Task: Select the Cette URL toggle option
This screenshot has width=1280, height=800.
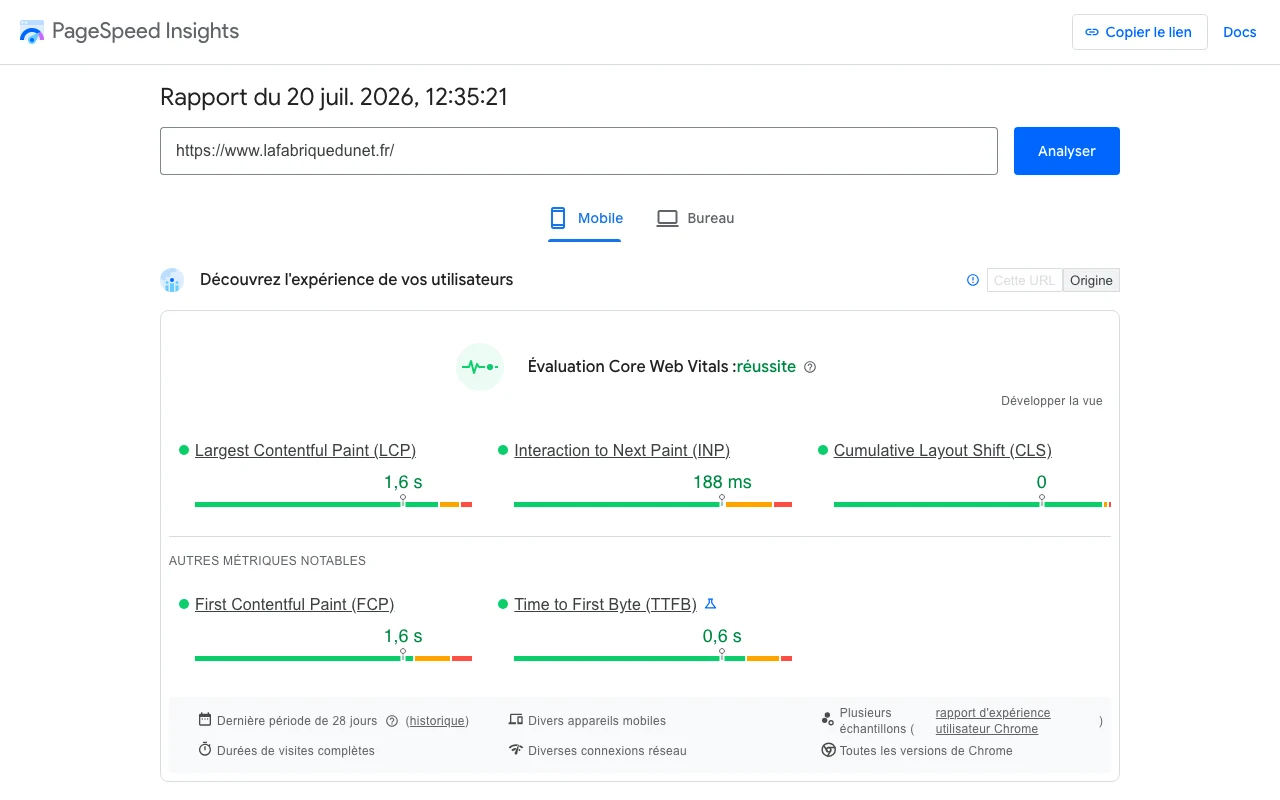Action: tap(1024, 280)
